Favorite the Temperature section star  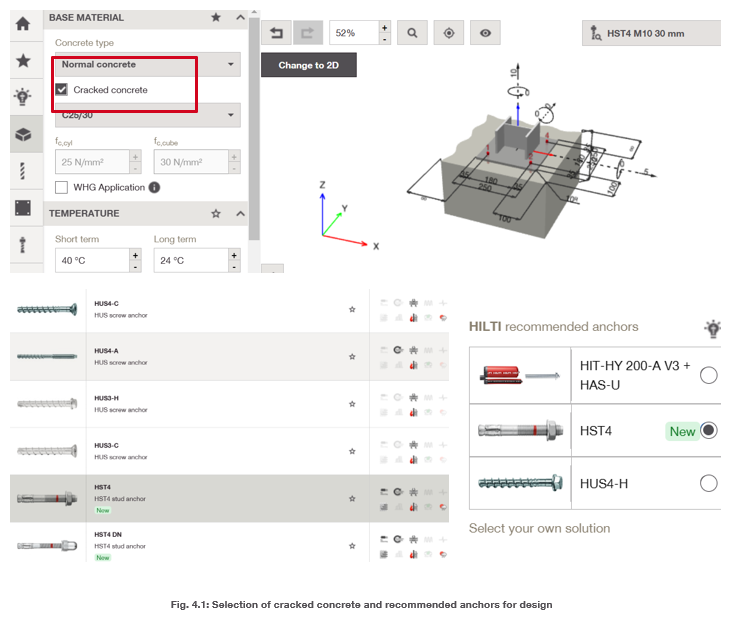[x=216, y=214]
